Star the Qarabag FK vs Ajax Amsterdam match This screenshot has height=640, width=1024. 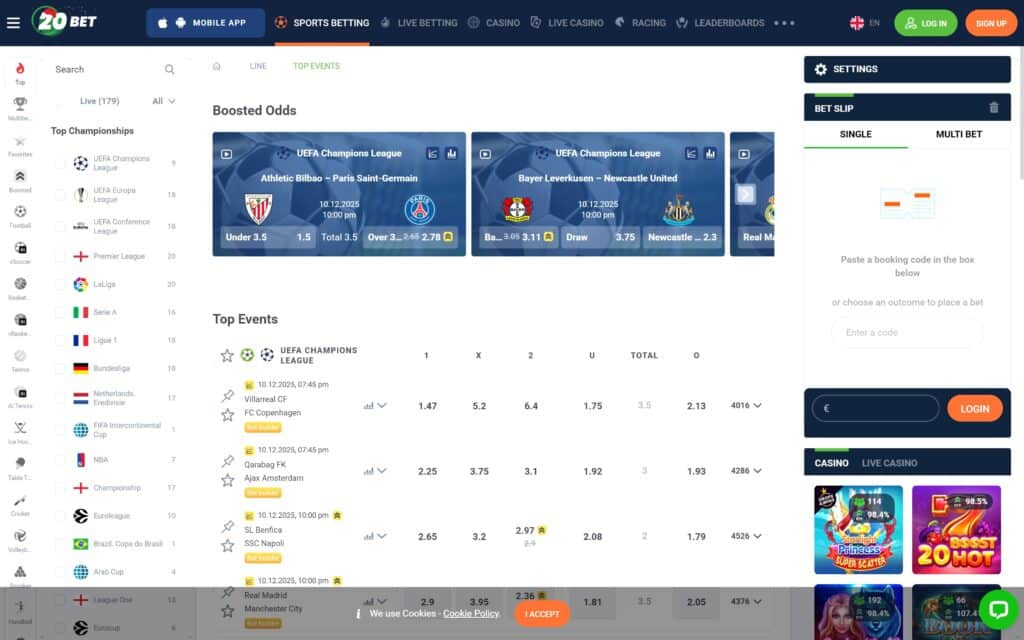(x=226, y=479)
